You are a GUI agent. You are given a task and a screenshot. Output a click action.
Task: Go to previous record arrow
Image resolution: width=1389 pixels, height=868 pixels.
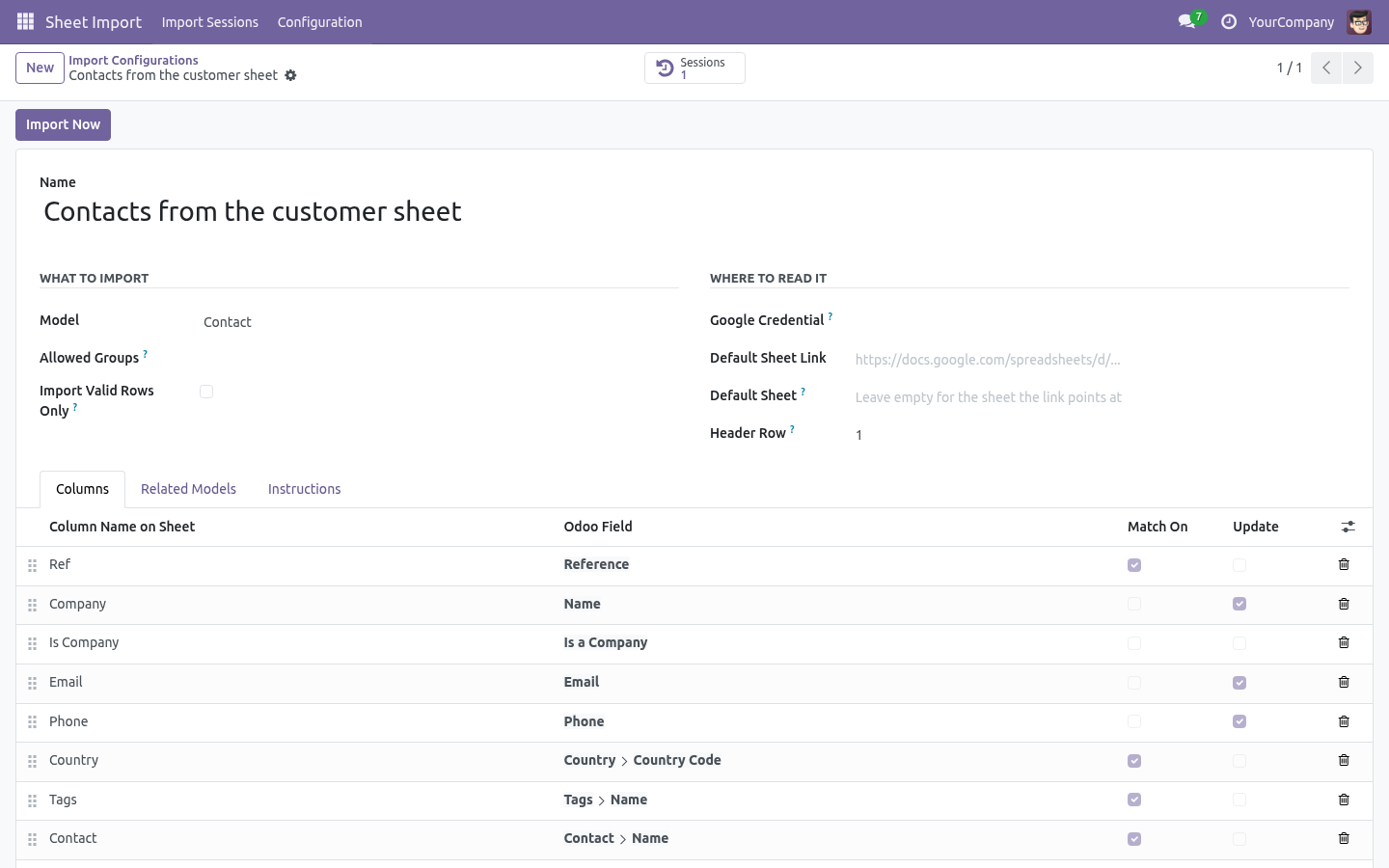tap(1326, 68)
